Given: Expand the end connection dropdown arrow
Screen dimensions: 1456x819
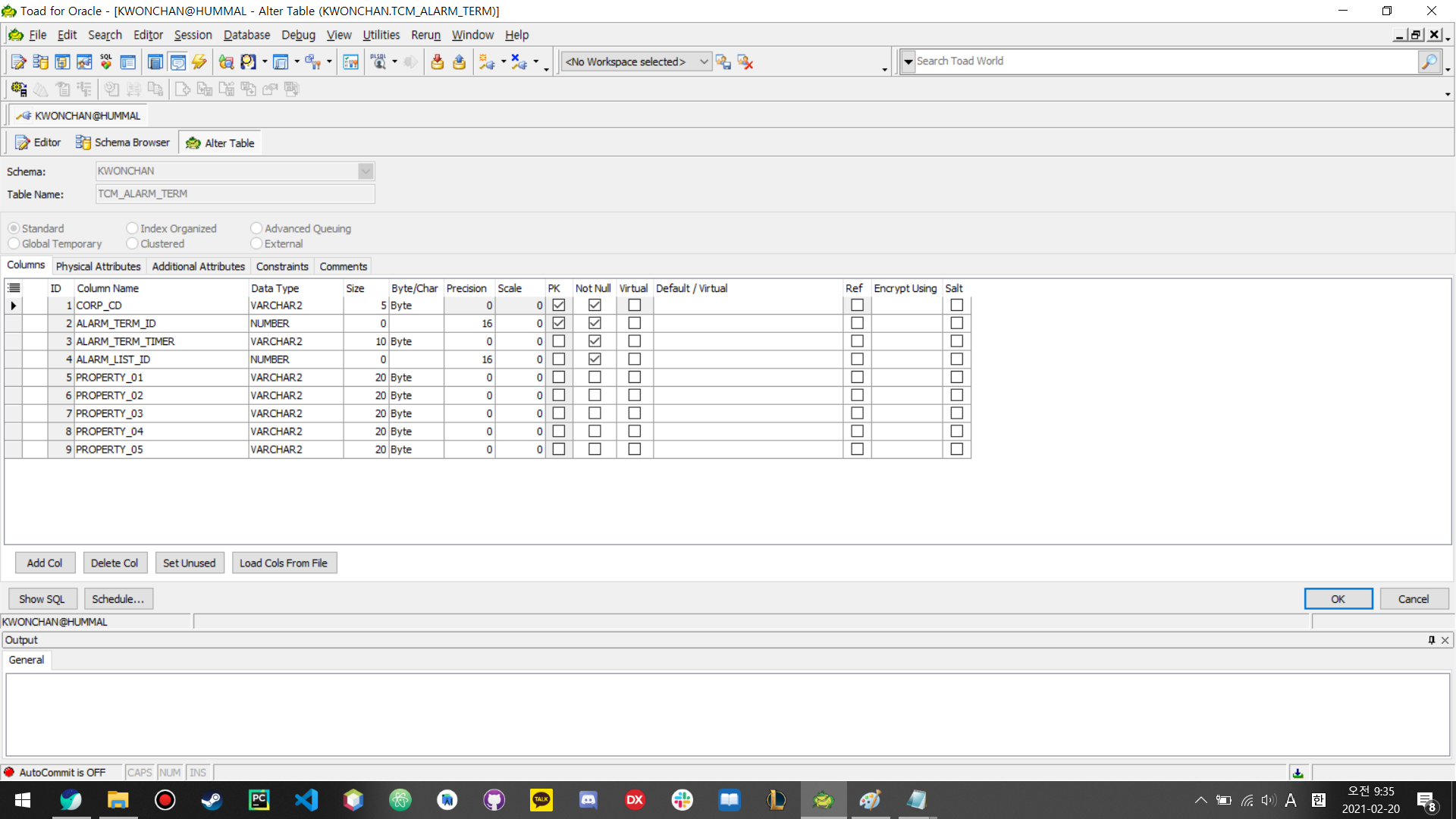Looking at the screenshot, I should [x=536, y=62].
